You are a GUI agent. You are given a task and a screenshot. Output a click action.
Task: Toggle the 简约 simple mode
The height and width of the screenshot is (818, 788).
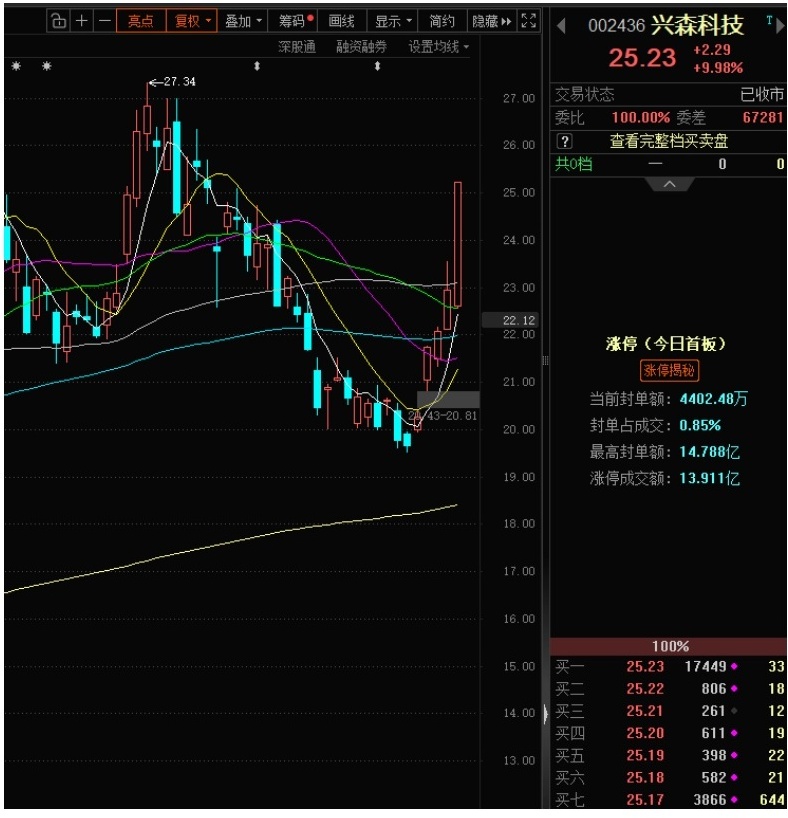tap(442, 21)
